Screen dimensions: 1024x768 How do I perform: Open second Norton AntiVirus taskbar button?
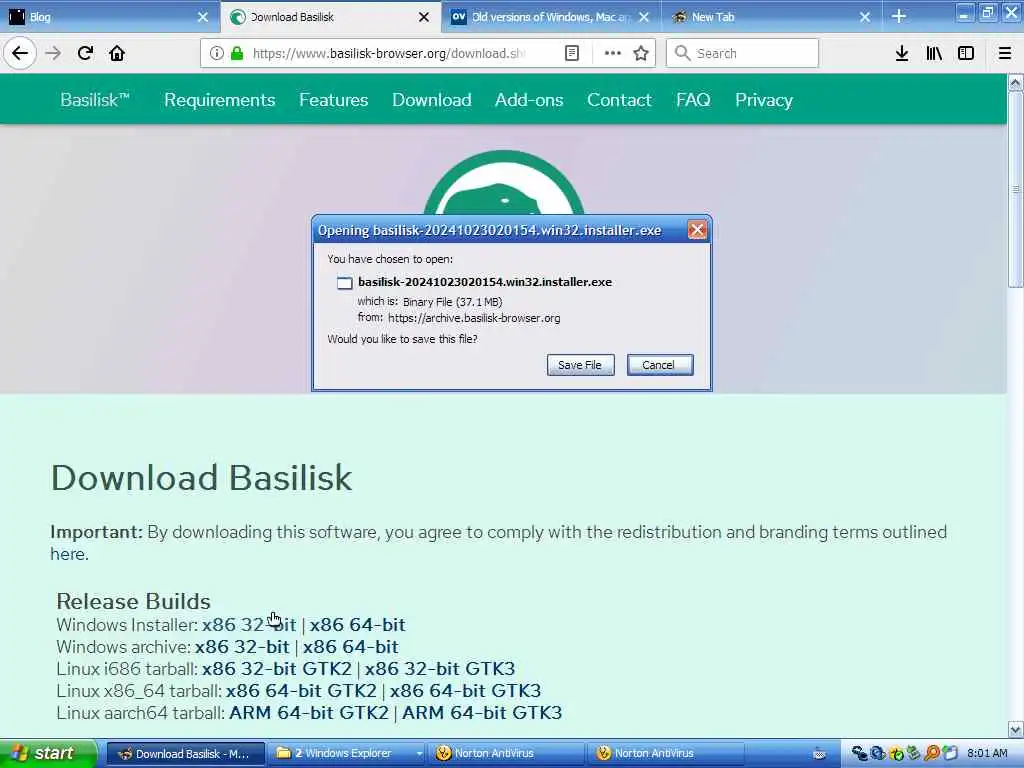pyautogui.click(x=666, y=754)
